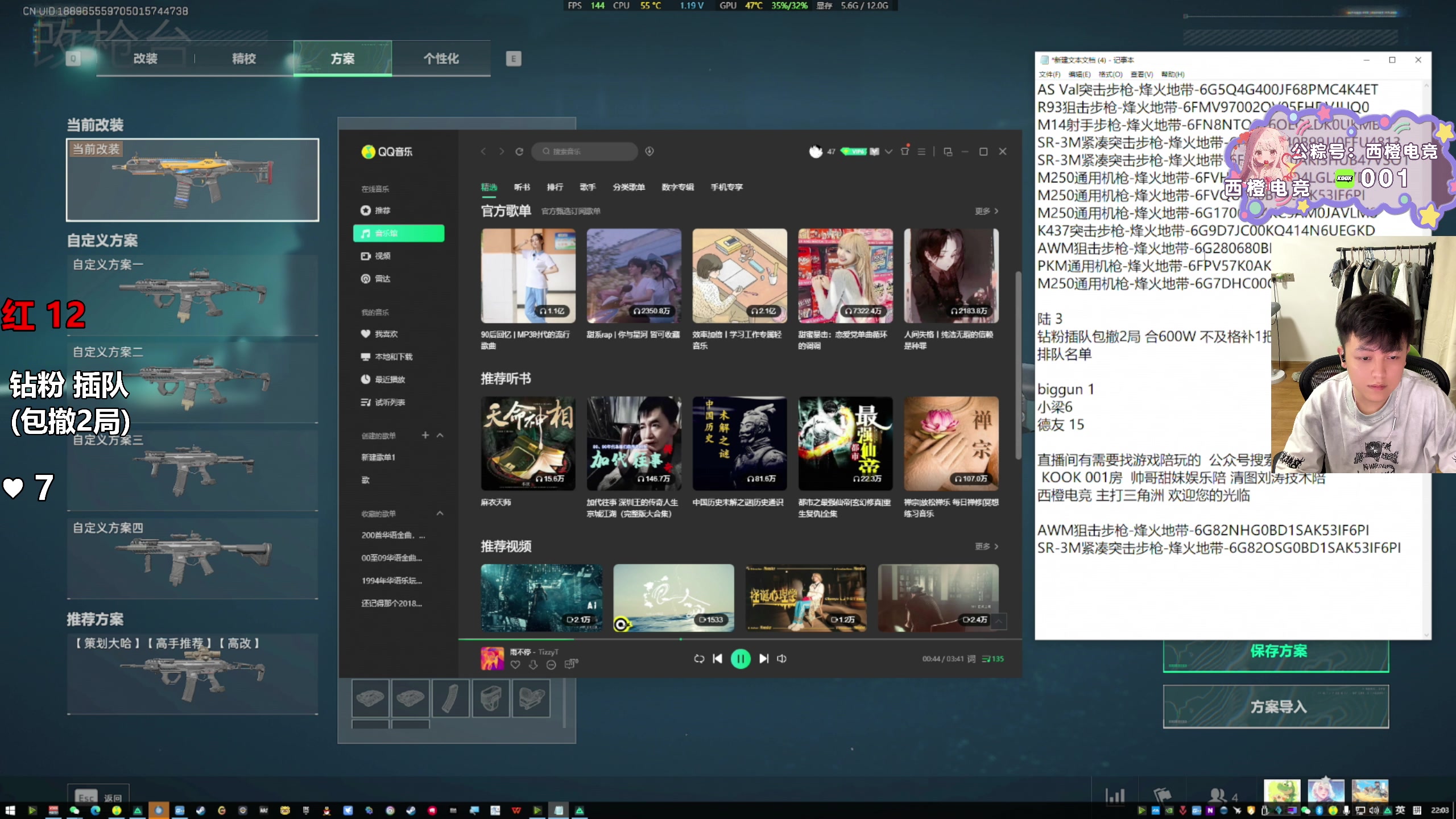
Task: Collapse the 创建的歌单 section
Action: 440,435
